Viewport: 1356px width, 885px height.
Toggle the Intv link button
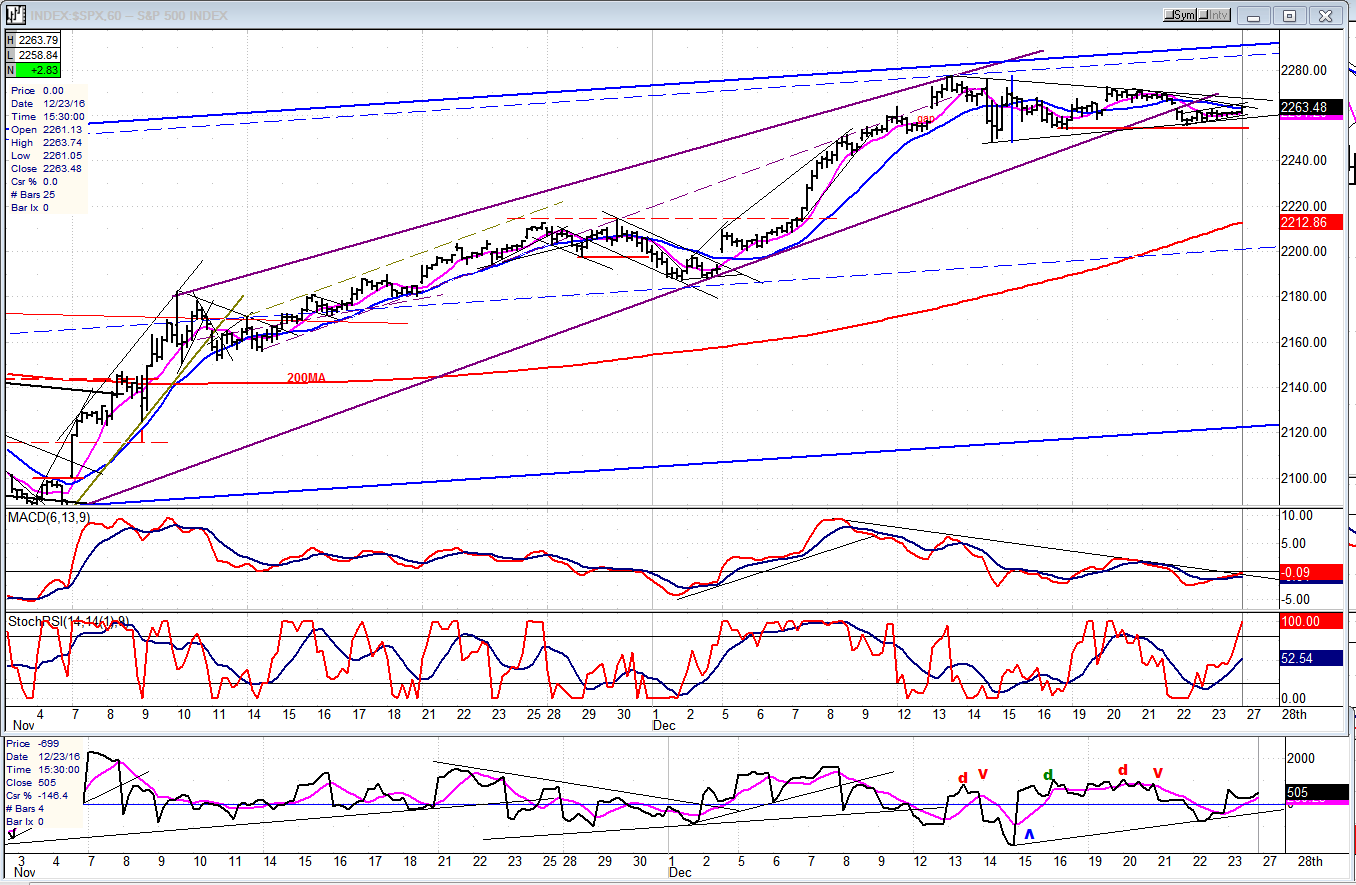pos(1214,15)
